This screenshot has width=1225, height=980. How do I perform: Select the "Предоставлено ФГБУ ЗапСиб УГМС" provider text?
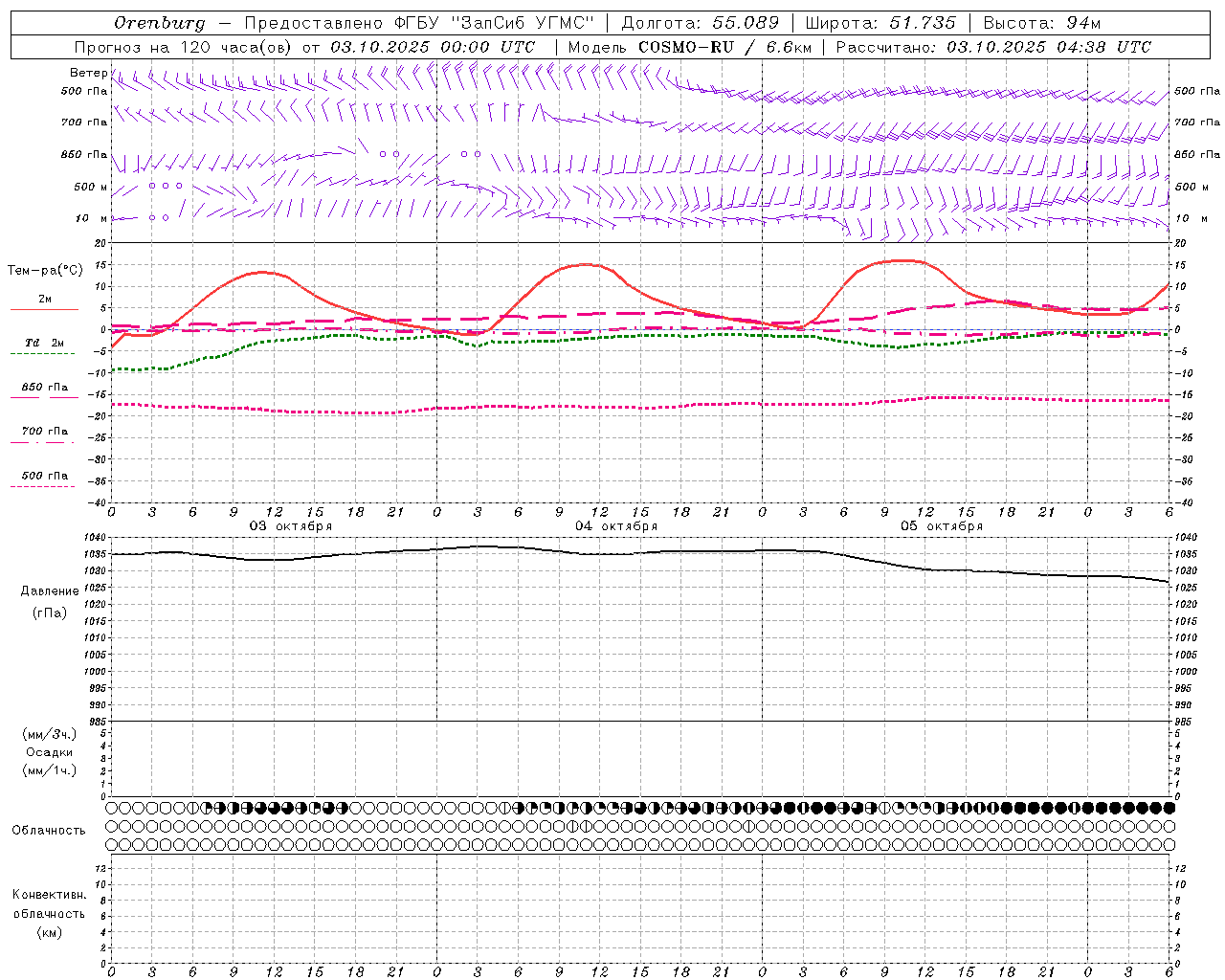tap(420, 23)
